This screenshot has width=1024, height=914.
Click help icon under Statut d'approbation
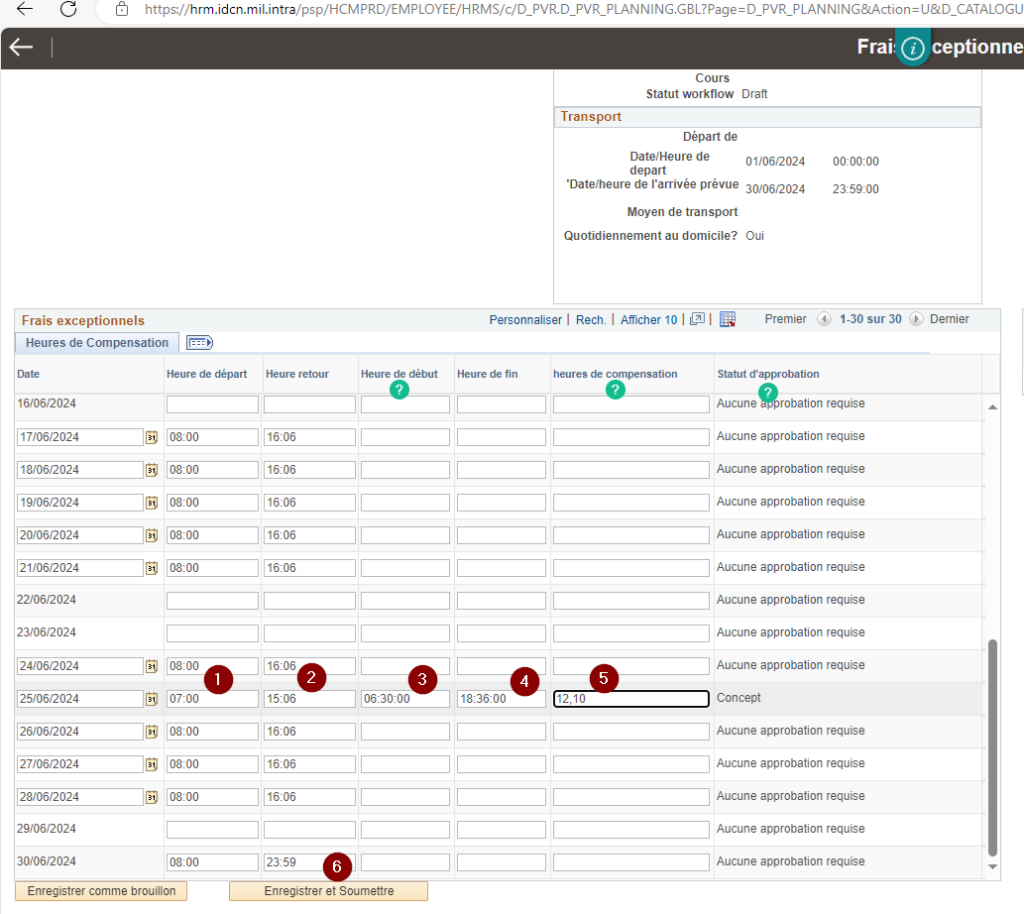[767, 392]
